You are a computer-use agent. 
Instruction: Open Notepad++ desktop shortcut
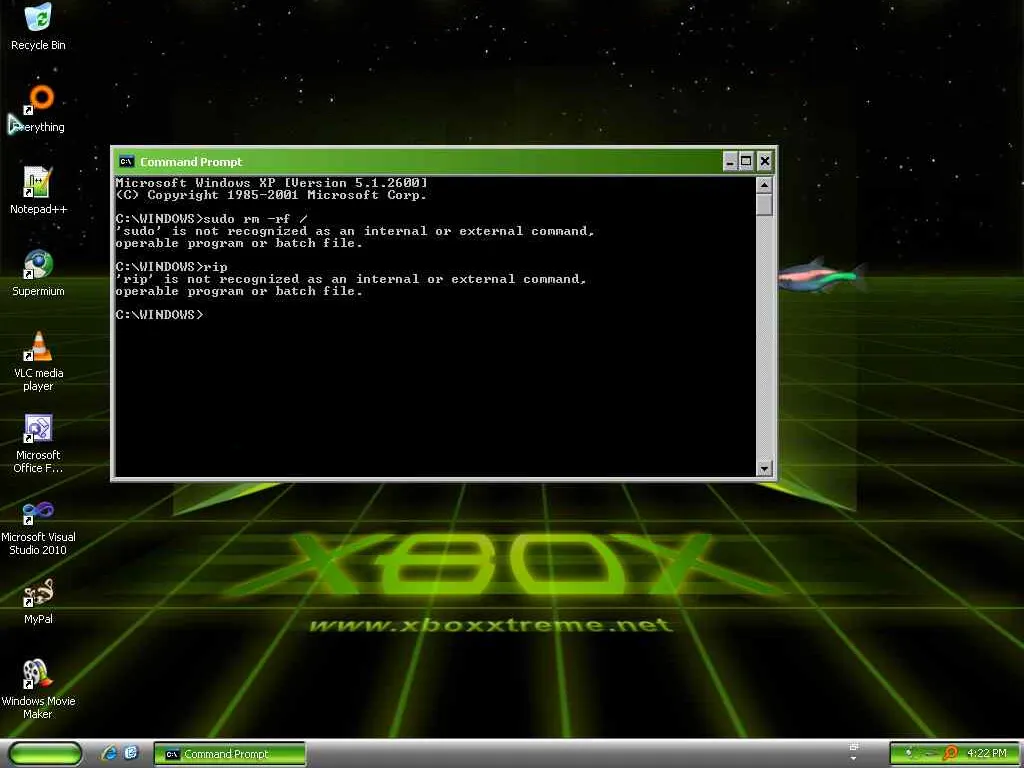click(38, 191)
